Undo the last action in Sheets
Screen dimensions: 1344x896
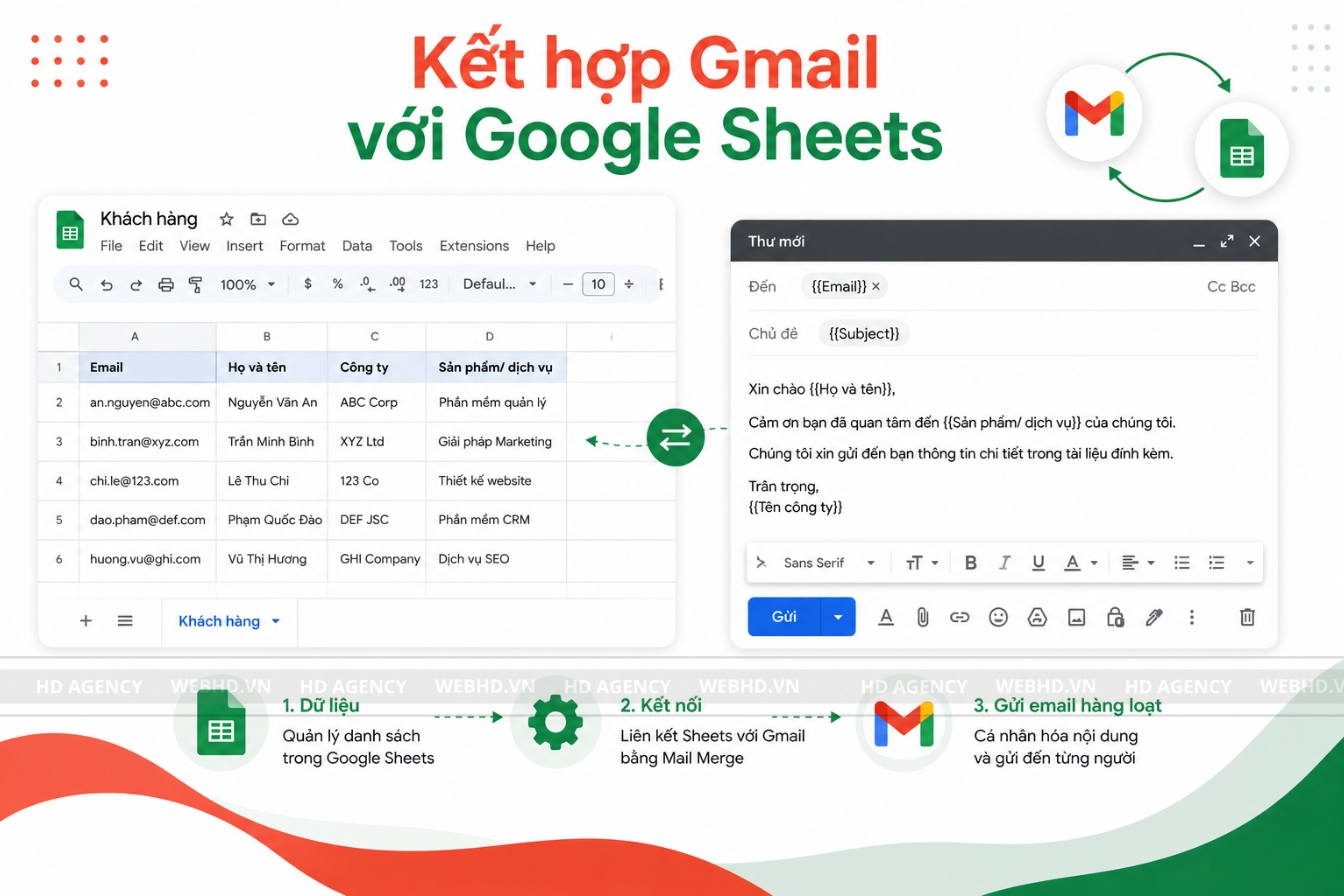pos(106,285)
